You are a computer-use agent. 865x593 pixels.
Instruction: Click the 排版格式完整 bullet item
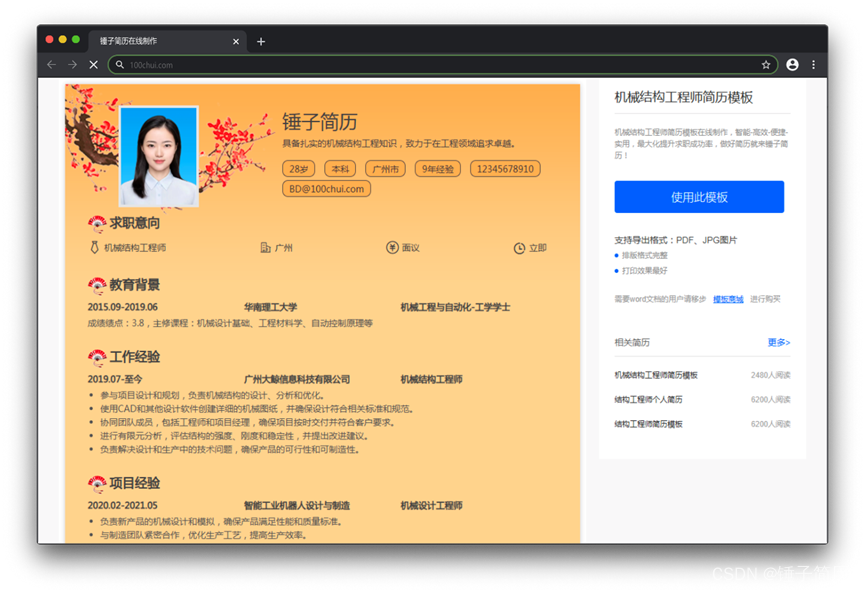pos(644,255)
